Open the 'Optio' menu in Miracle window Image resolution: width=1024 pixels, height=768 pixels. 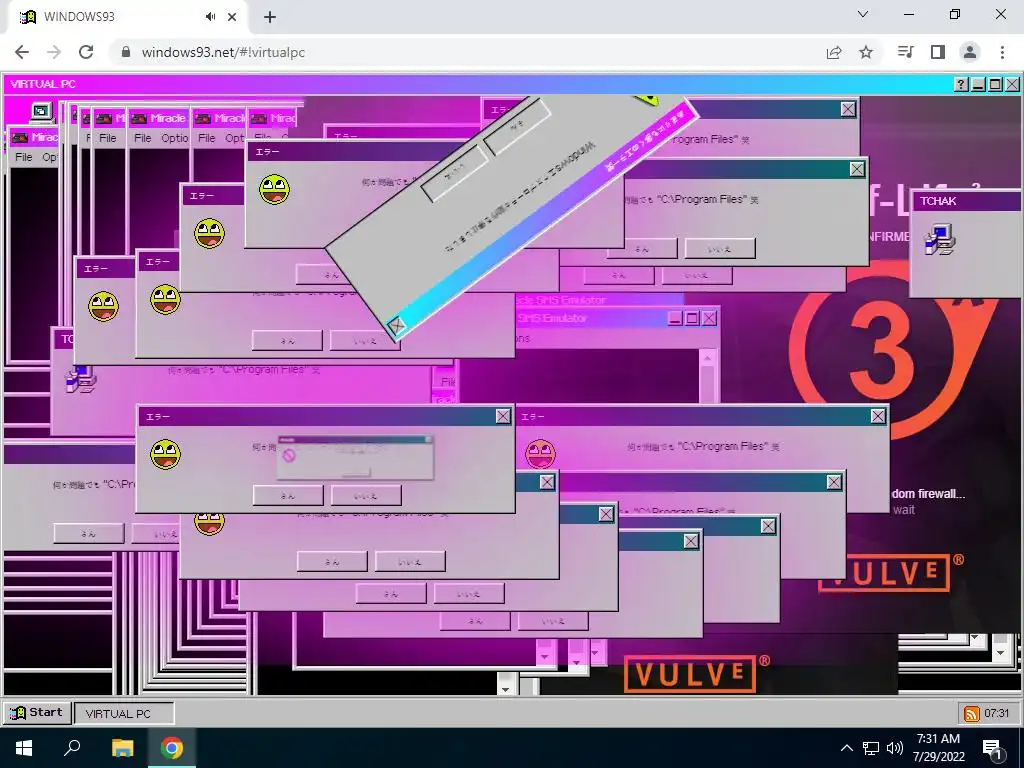[174, 138]
